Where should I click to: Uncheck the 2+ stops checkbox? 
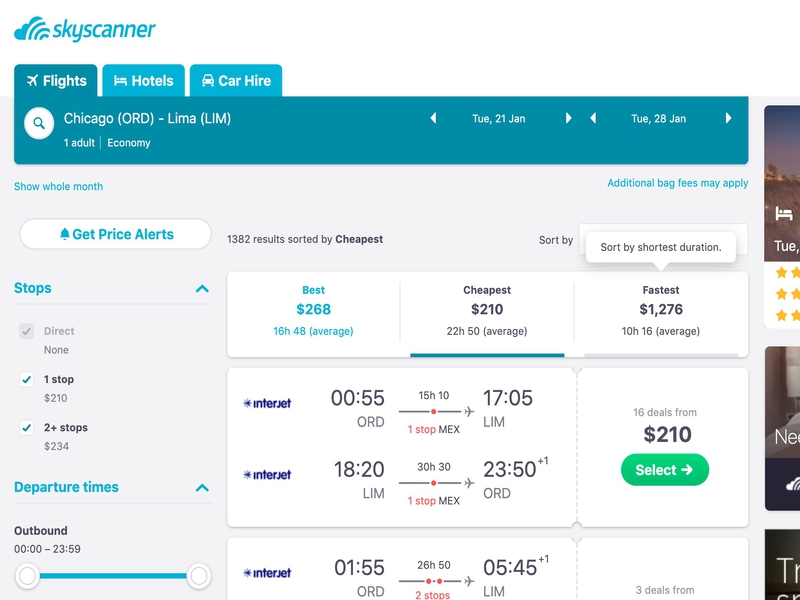tap(27, 428)
